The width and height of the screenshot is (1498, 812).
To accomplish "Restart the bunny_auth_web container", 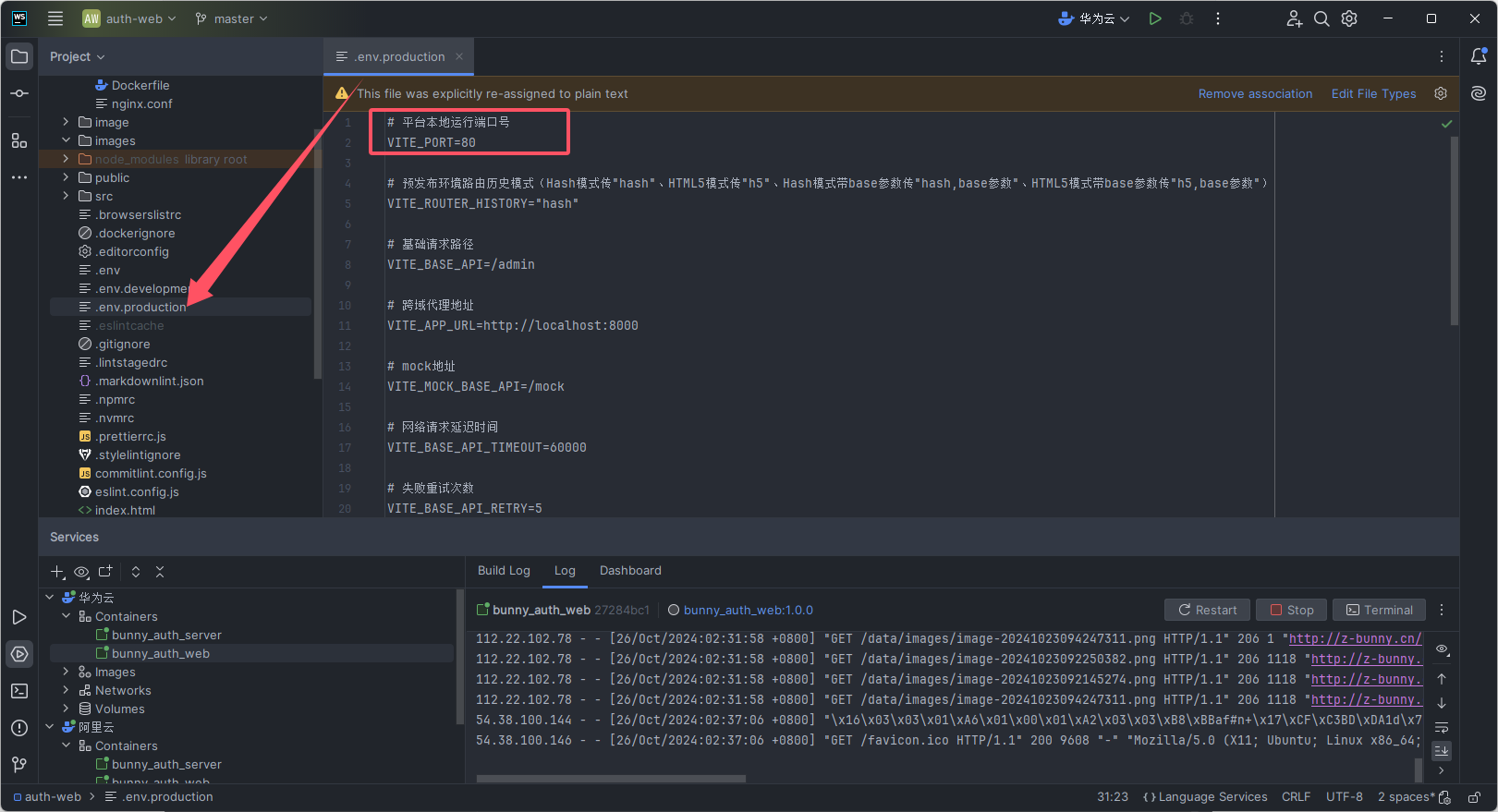I will click(x=1208, y=610).
